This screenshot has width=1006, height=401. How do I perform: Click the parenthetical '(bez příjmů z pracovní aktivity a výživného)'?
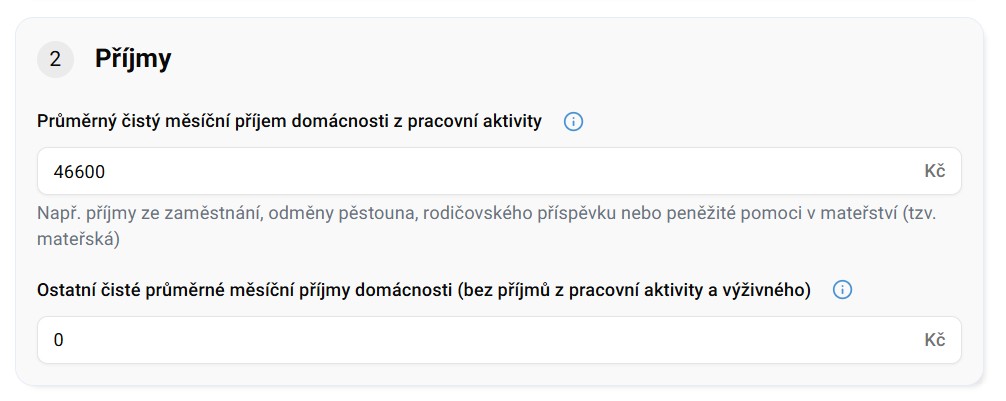tap(631, 290)
